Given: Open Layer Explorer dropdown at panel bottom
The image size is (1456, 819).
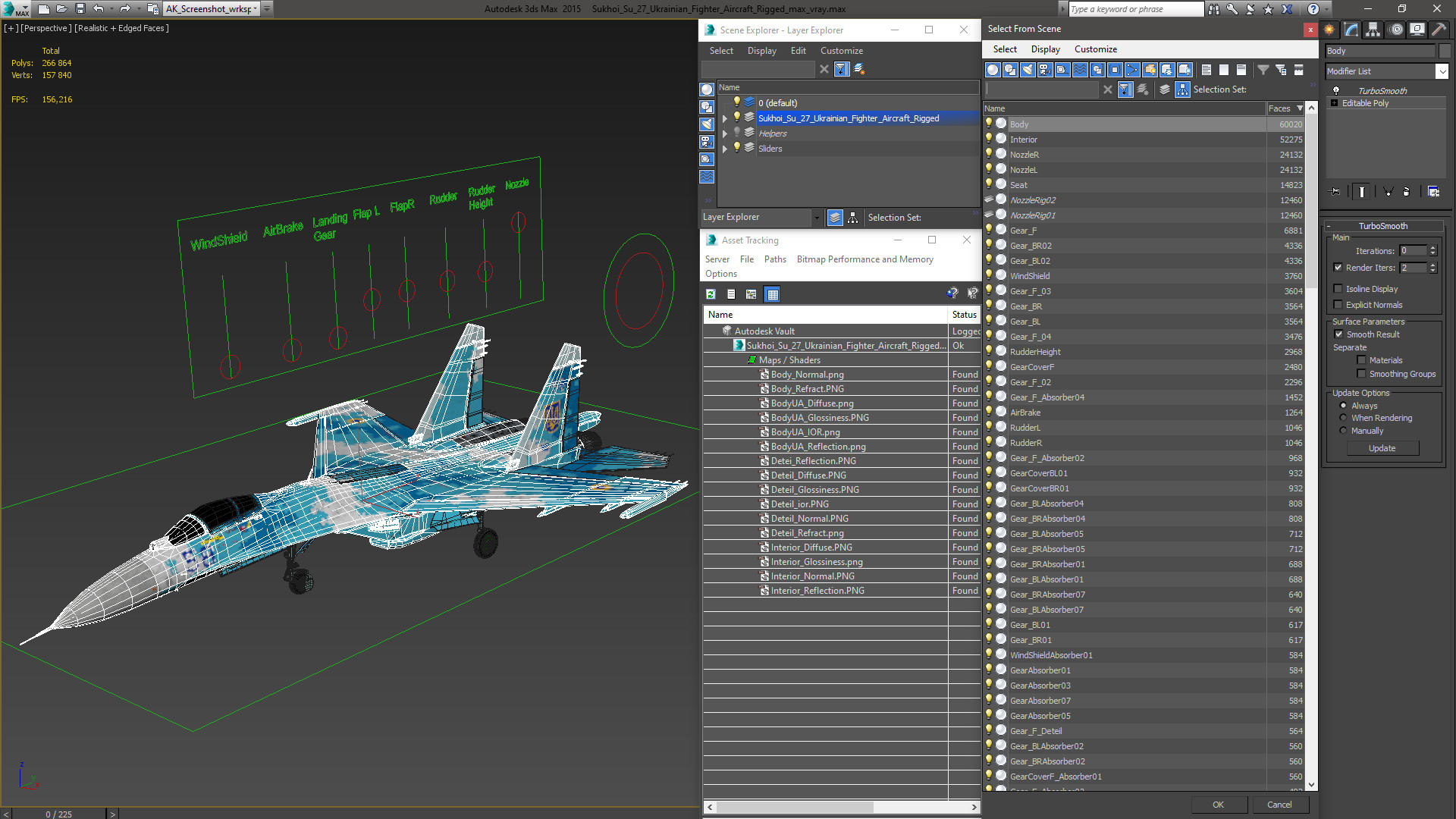Looking at the screenshot, I should (x=817, y=218).
